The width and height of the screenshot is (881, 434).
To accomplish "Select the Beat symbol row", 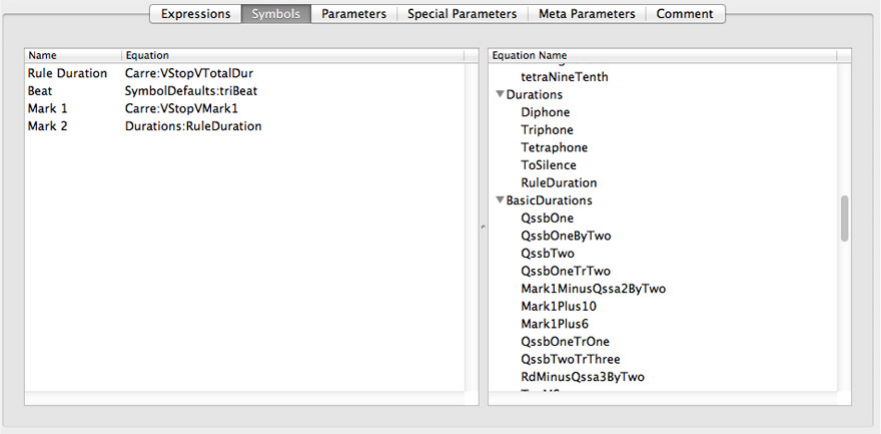I will click(x=40, y=91).
